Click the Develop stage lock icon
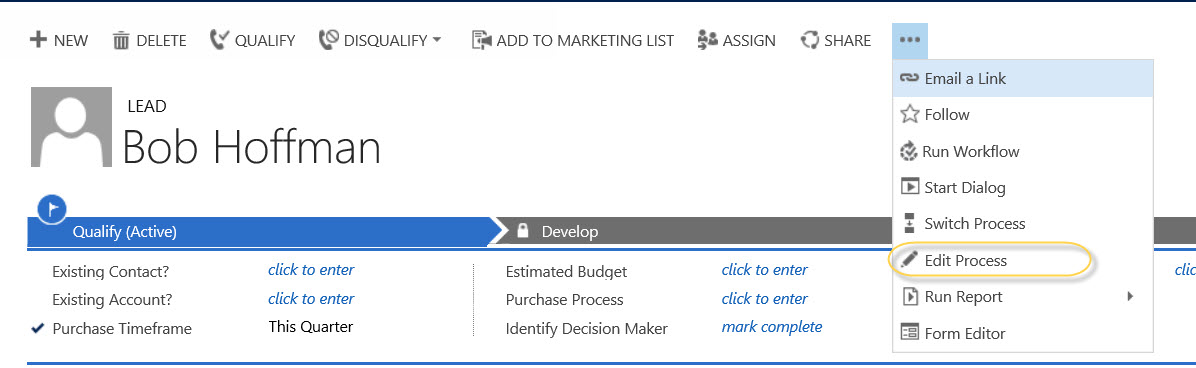The height and width of the screenshot is (368, 1196). pyautogui.click(x=522, y=231)
